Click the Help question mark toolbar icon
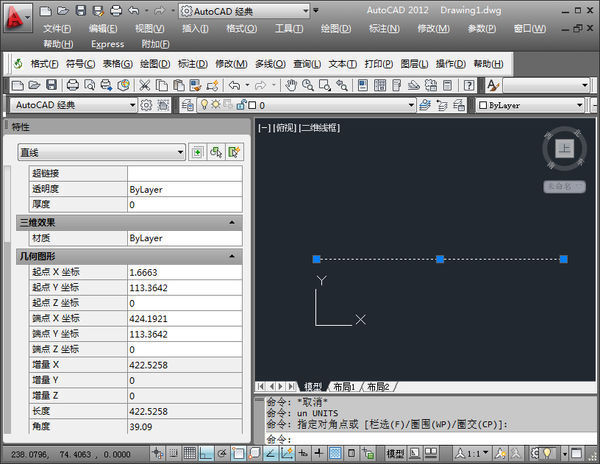This screenshot has height=464, width=600. coord(468,85)
